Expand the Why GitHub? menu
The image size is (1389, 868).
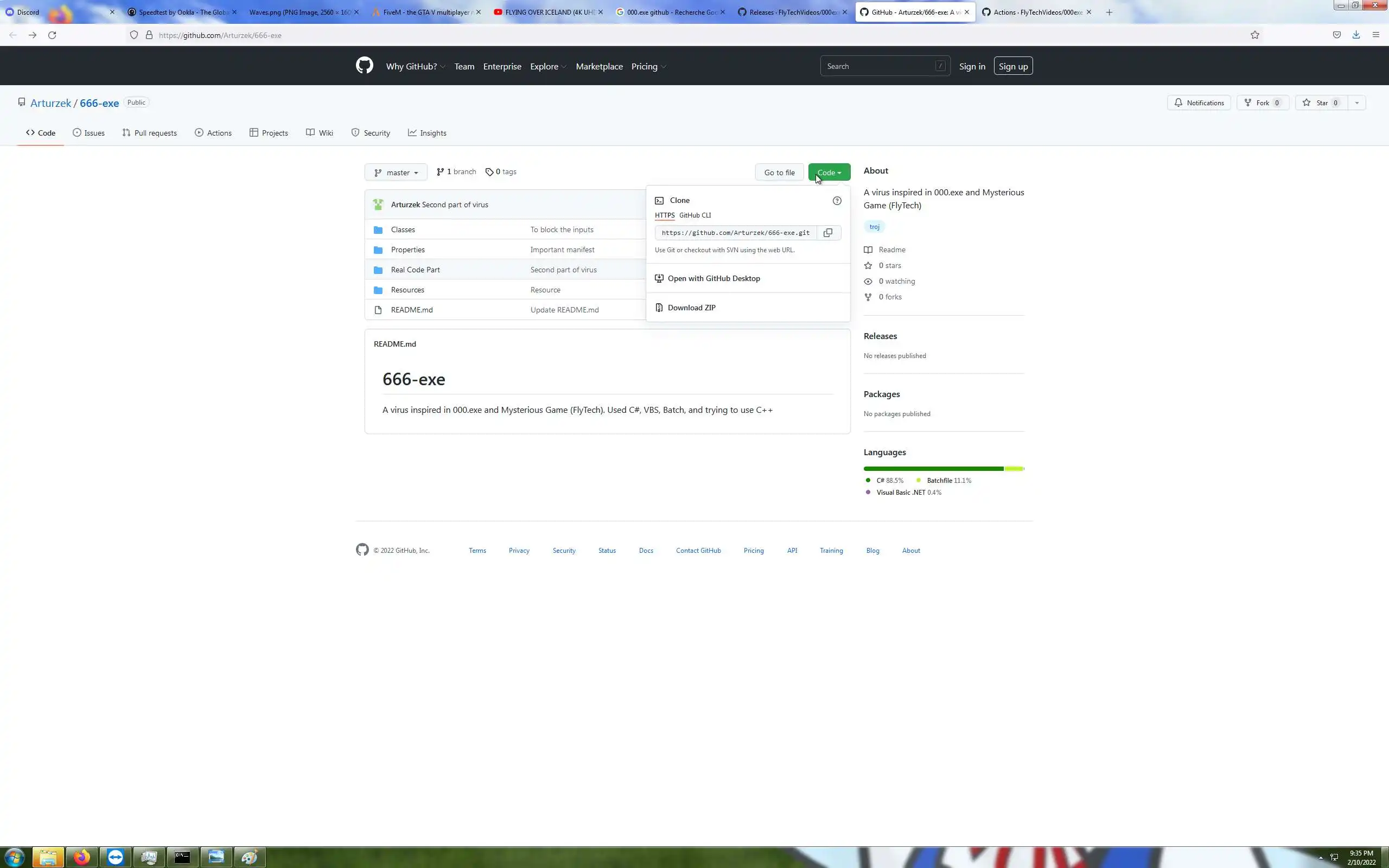pos(416,67)
